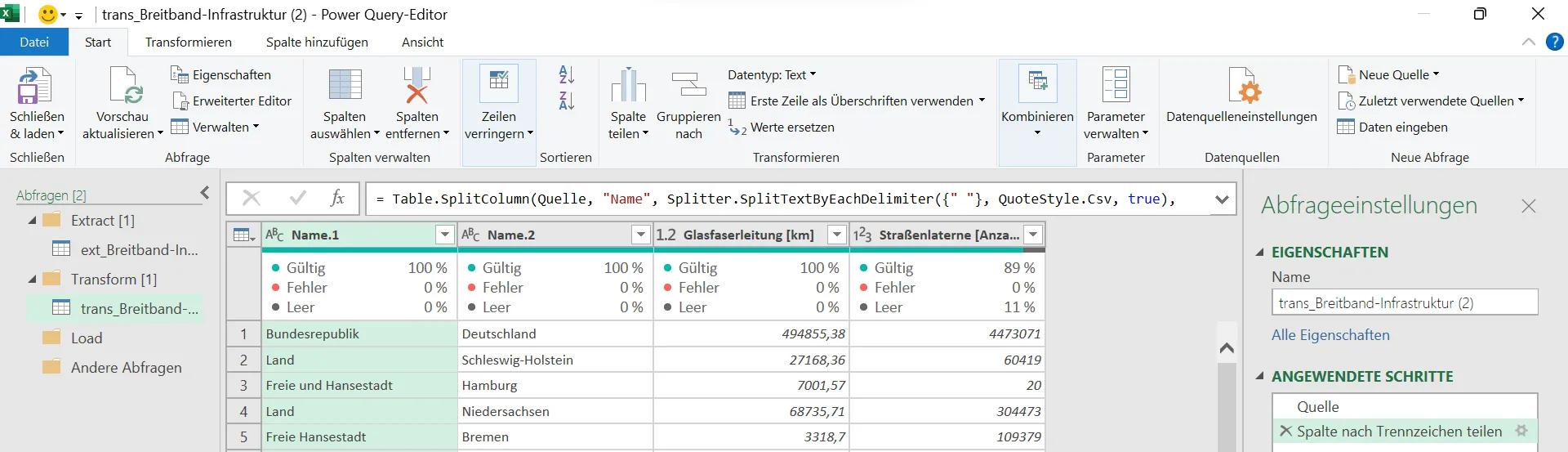1568x452 pixels.
Task: Click the vertical scrollbar up arrow
Action: point(1227,348)
